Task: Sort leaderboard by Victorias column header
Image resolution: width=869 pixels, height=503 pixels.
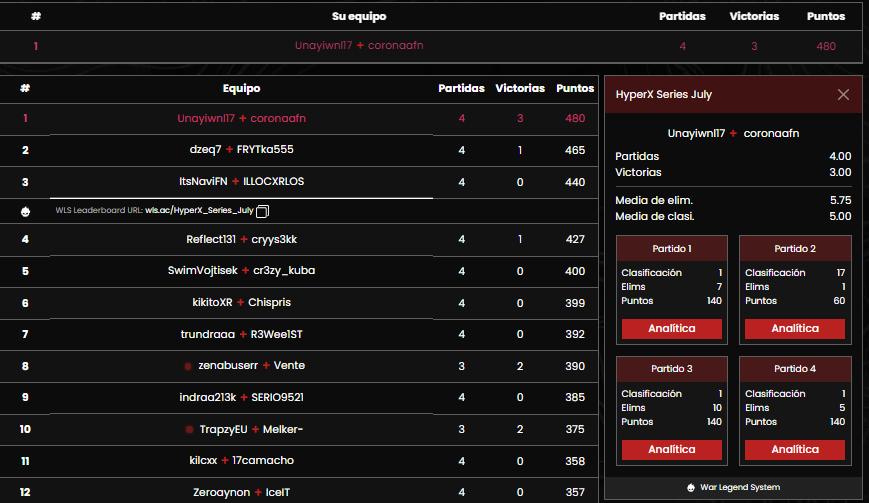Action: pos(520,89)
